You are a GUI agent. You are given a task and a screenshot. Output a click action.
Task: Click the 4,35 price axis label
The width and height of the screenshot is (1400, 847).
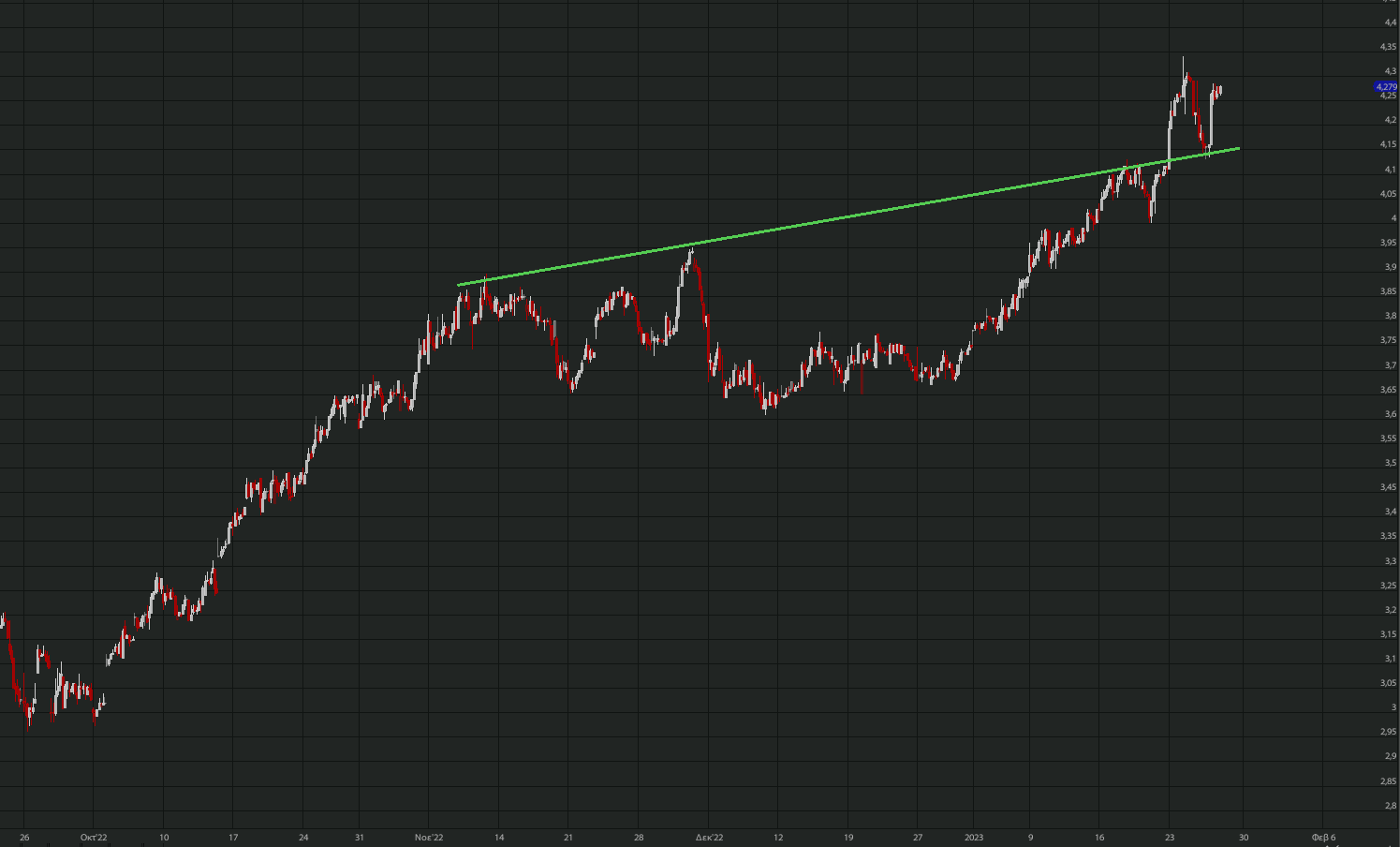[x=1389, y=47]
